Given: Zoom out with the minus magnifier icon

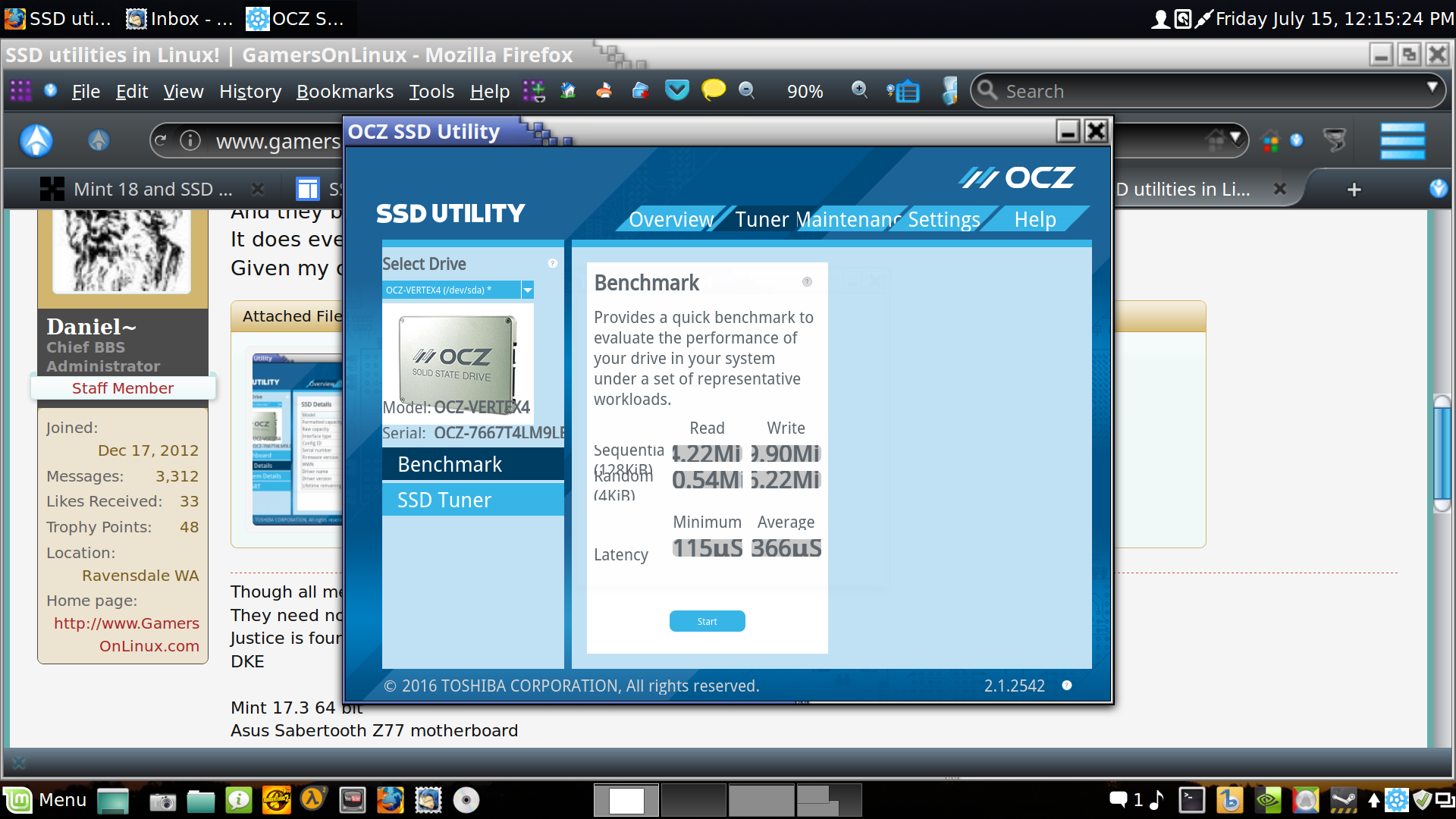Looking at the screenshot, I should click(x=747, y=91).
